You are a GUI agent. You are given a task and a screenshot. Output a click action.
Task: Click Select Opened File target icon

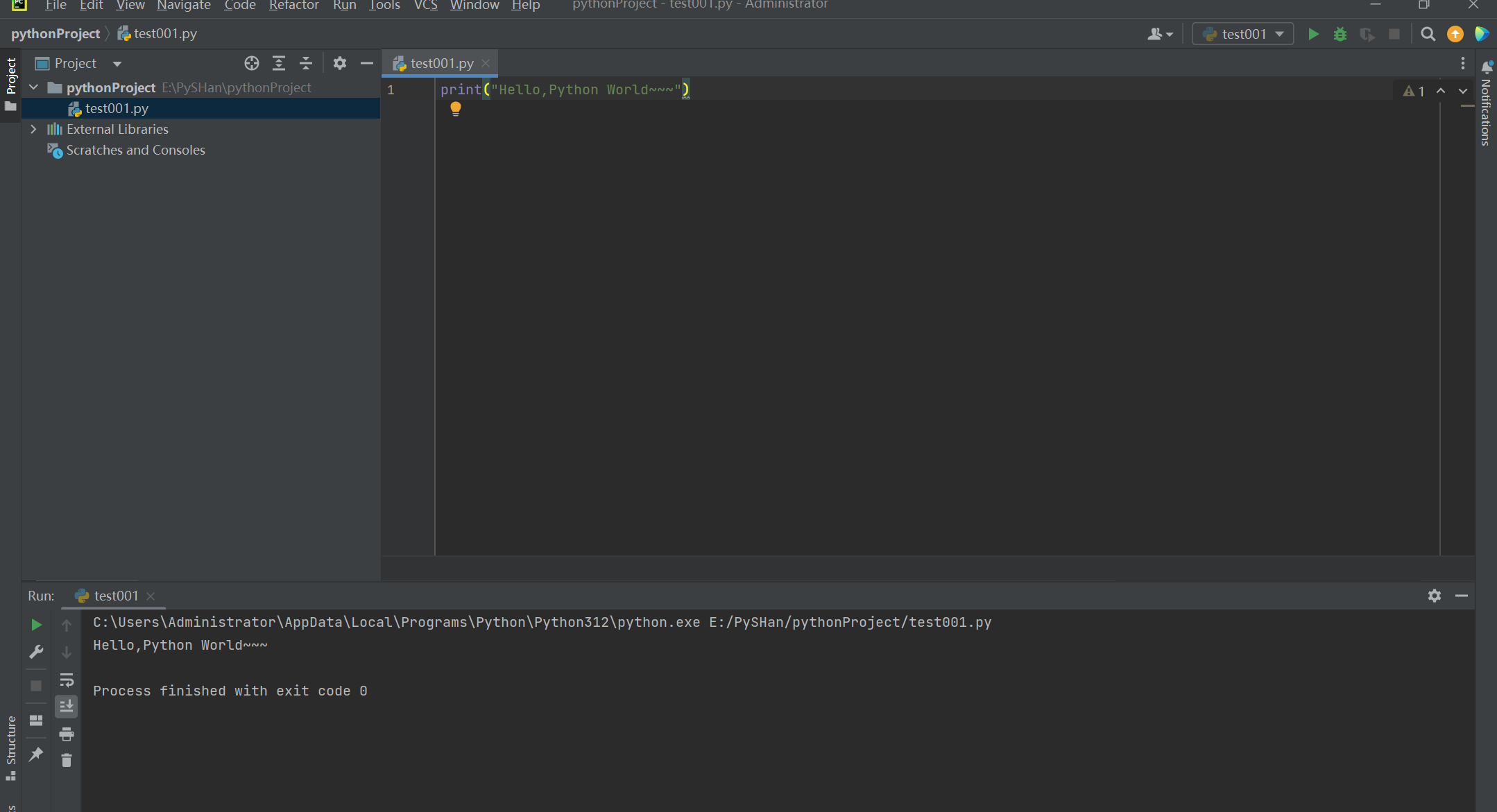pyautogui.click(x=251, y=63)
